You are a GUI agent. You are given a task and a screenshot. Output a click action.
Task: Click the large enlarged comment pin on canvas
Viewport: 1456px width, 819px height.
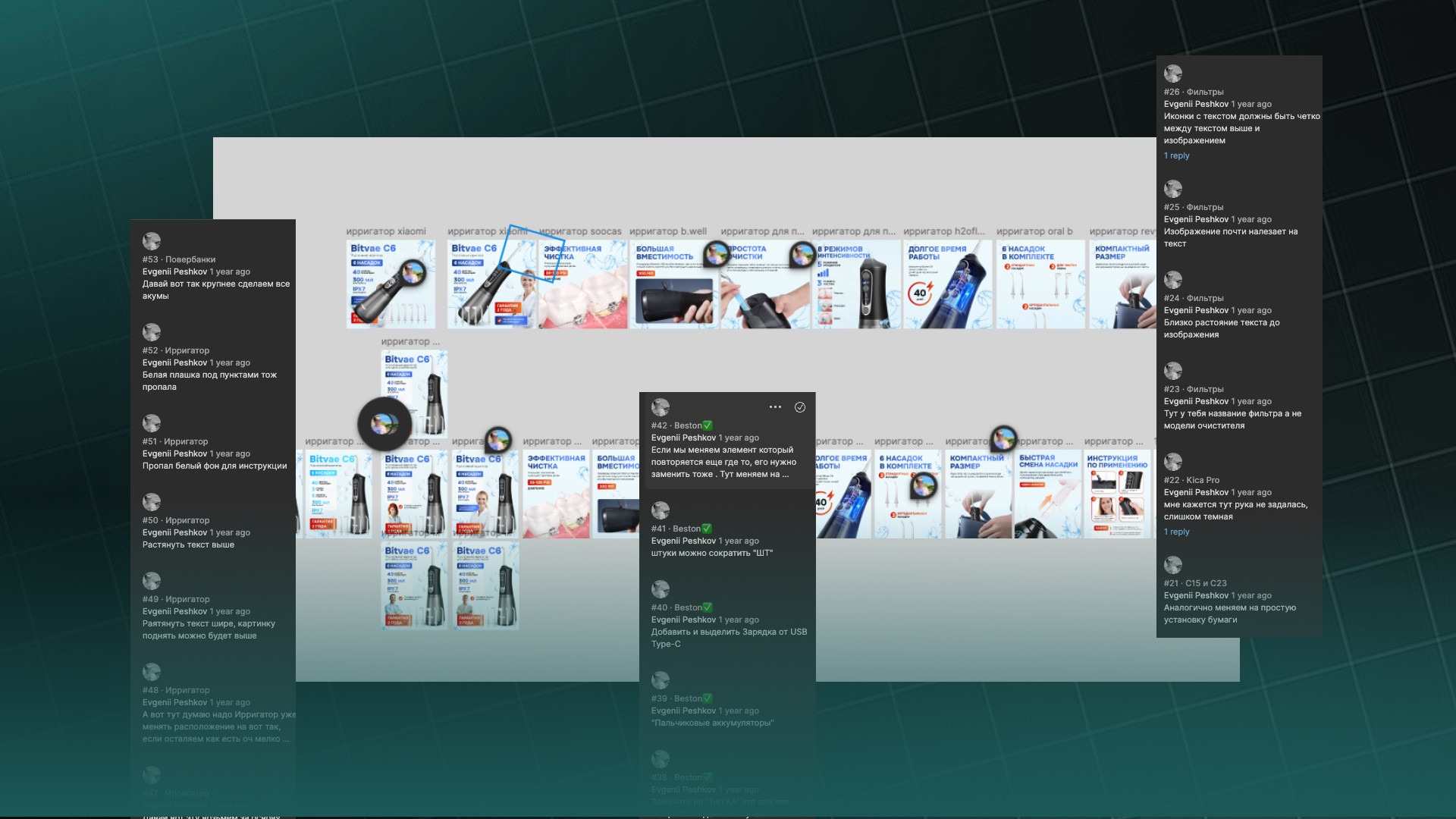(384, 424)
